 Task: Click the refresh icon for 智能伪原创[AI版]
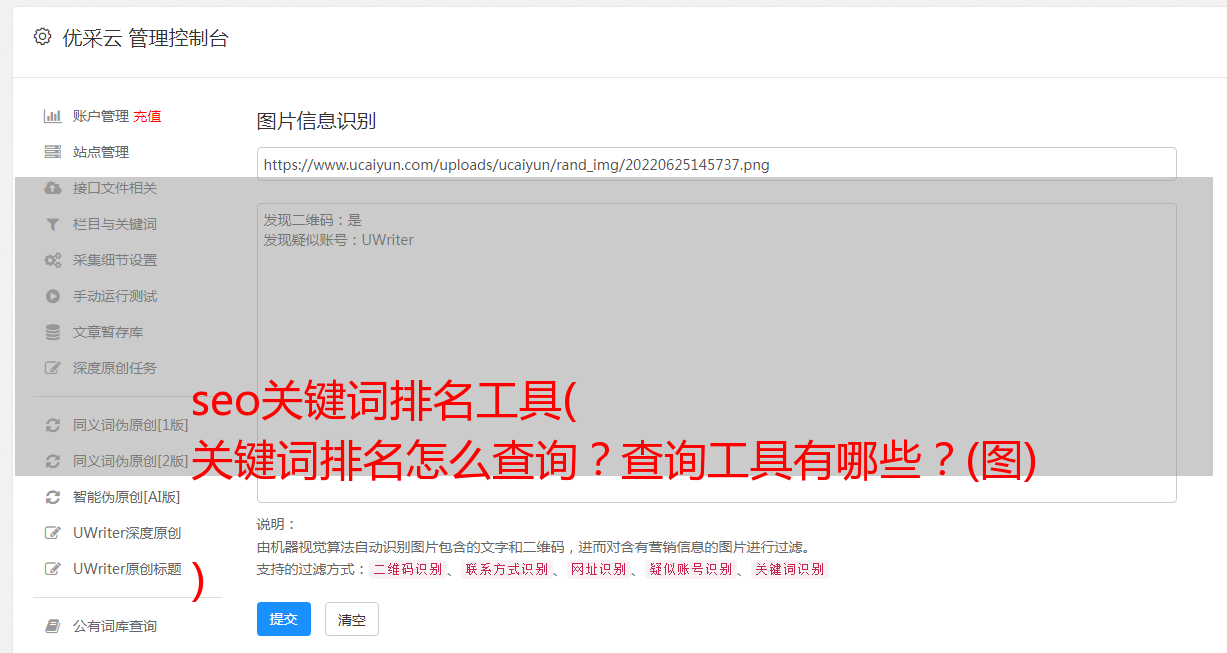53,497
